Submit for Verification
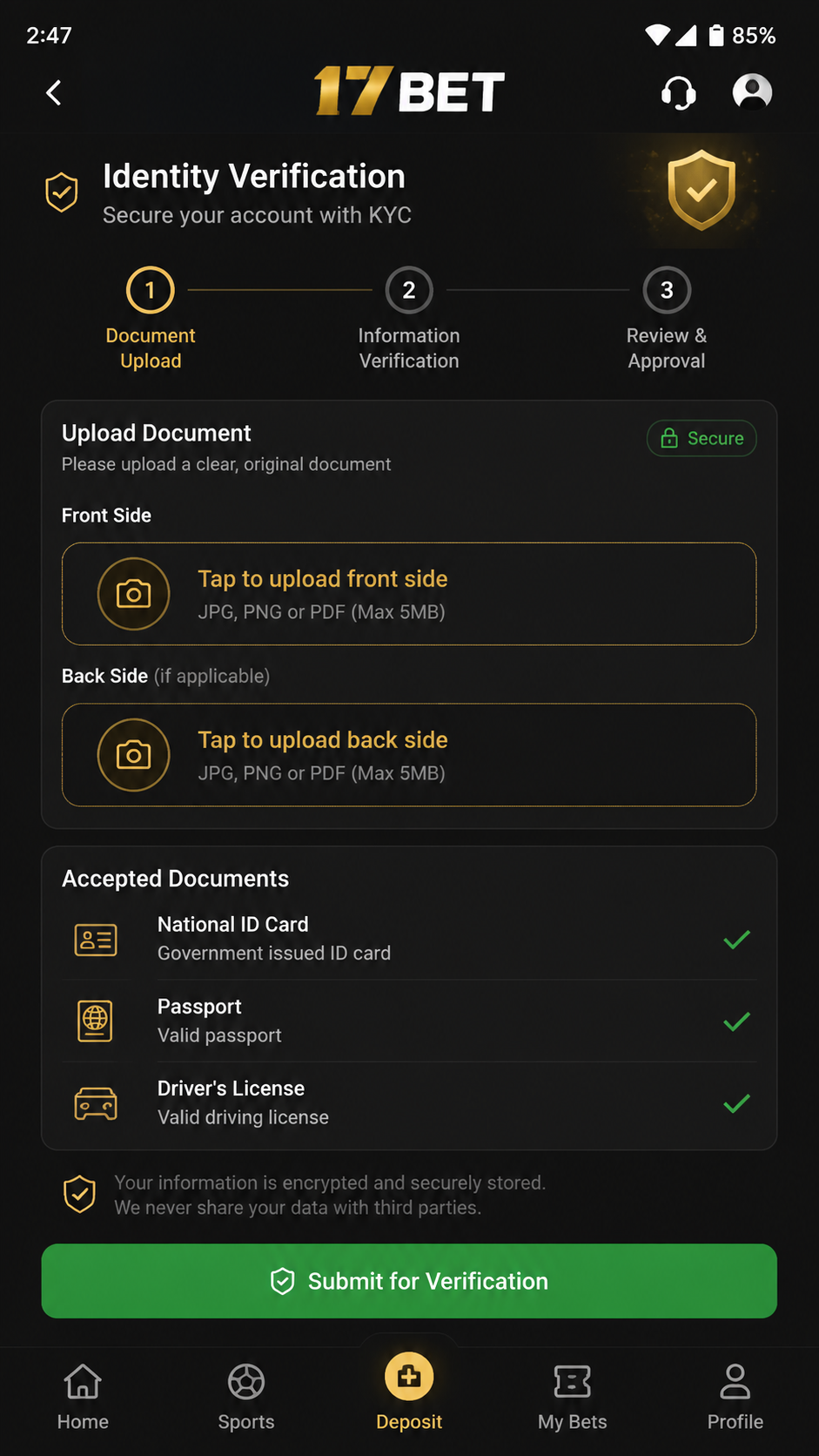This screenshot has width=819, height=1456. coord(409,1281)
